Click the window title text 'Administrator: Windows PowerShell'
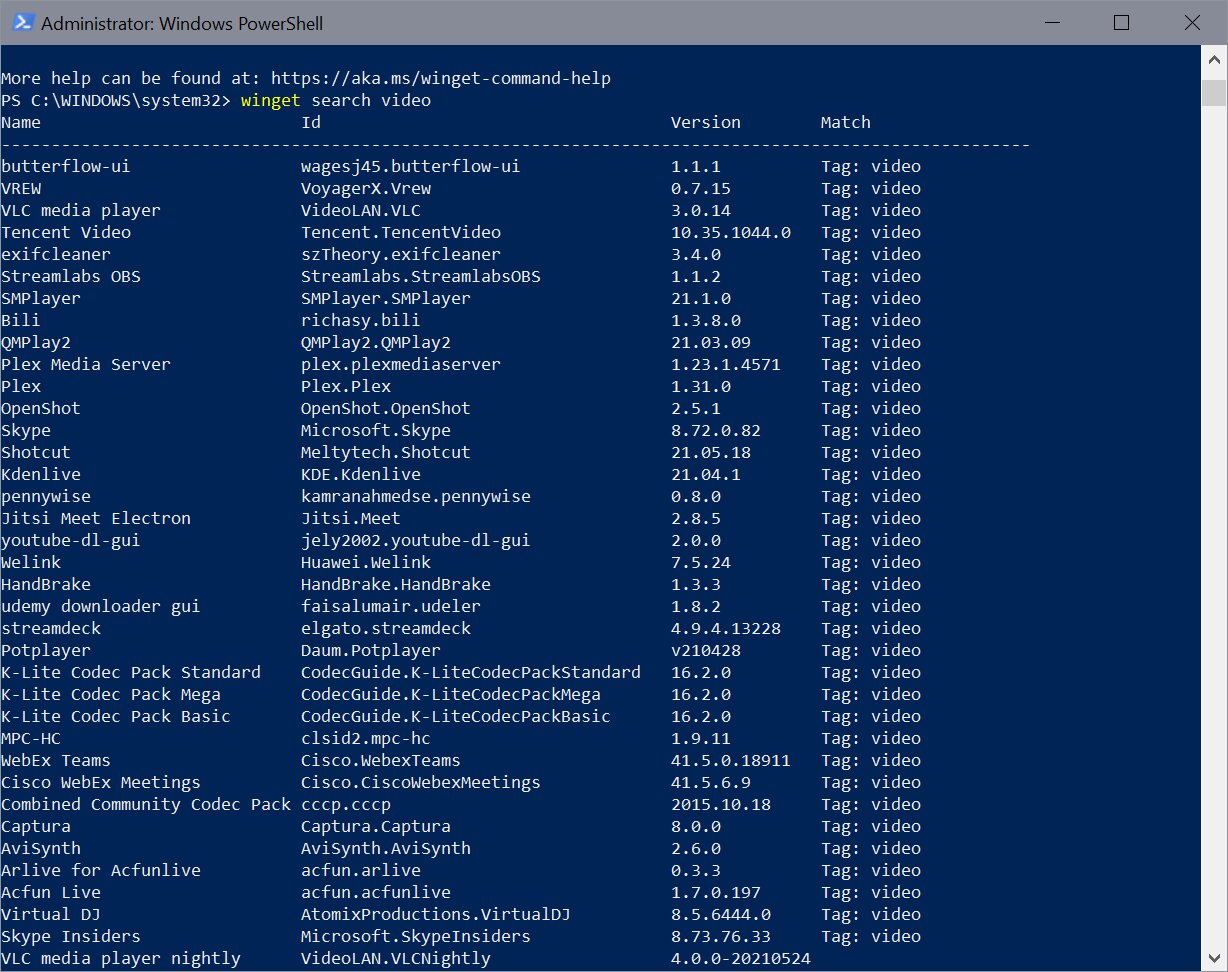Screen dimensions: 1228x972 (x=181, y=22)
